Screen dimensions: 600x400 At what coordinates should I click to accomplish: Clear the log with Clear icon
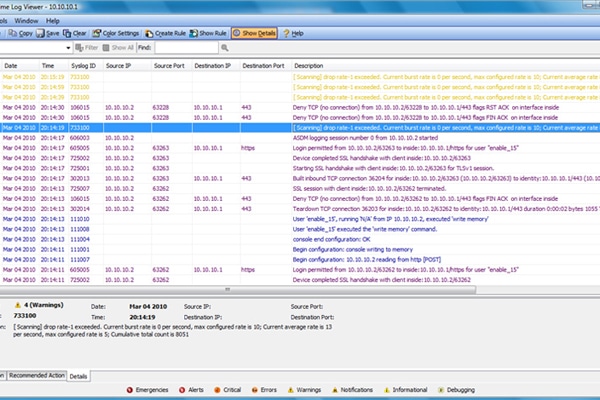(x=73, y=33)
